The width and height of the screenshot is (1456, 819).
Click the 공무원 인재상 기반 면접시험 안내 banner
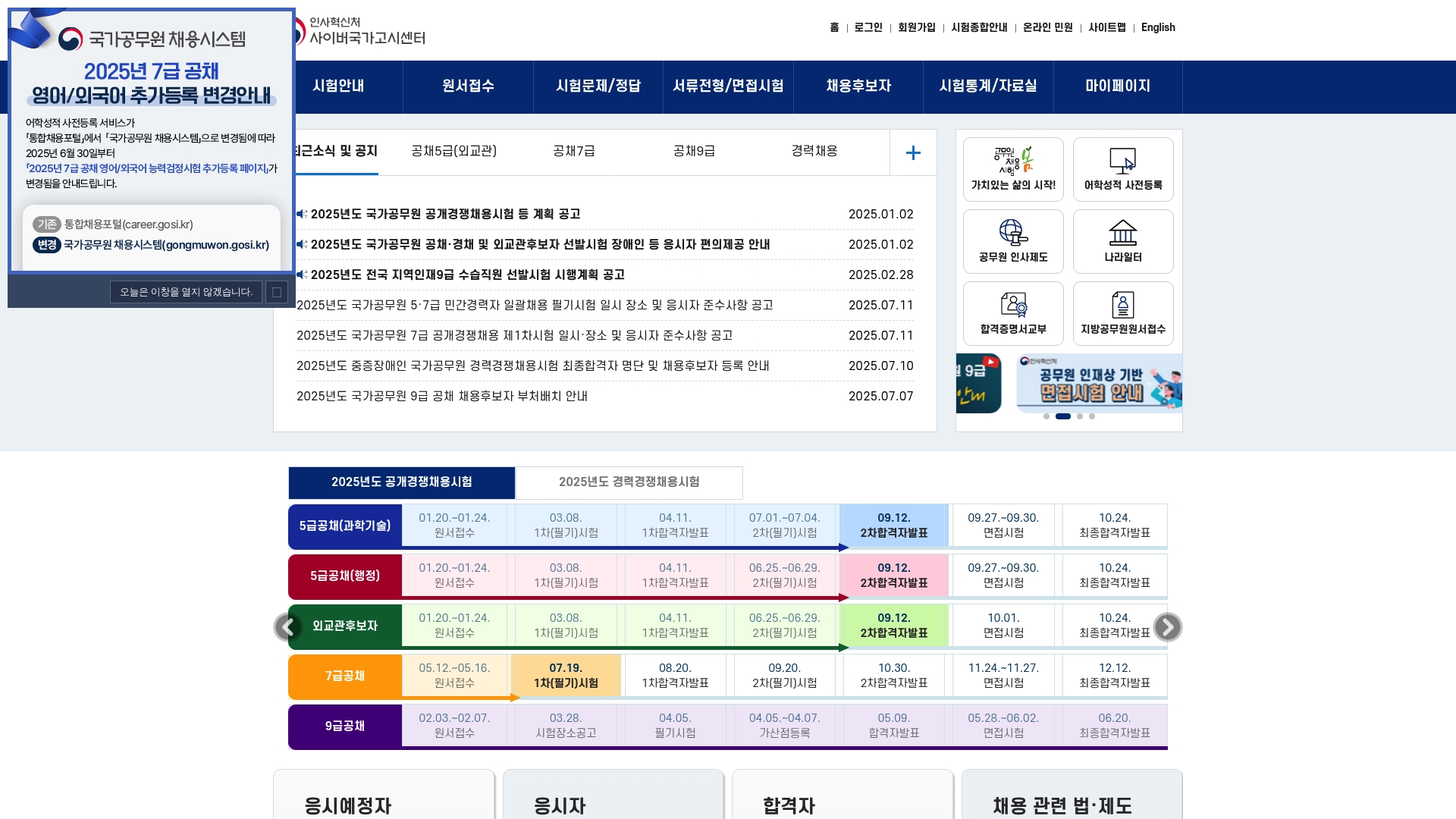coord(1099,383)
